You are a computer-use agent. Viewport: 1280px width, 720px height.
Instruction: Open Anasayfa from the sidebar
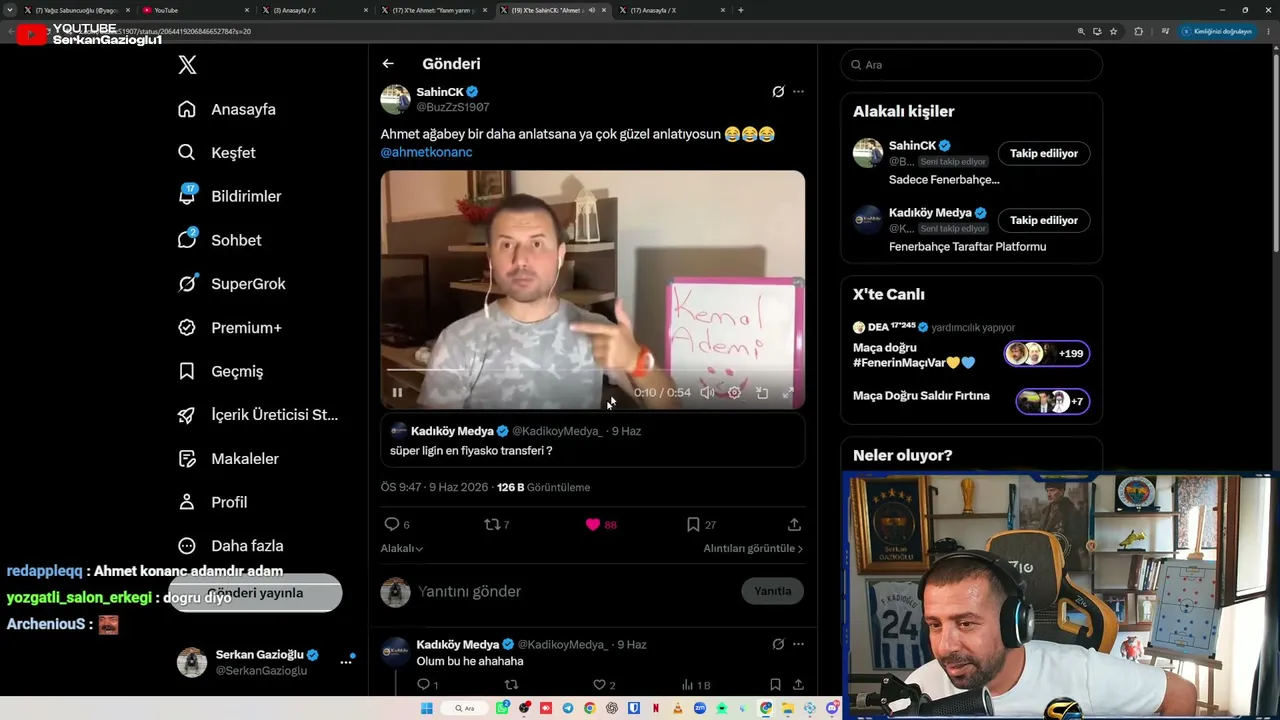pos(227,109)
